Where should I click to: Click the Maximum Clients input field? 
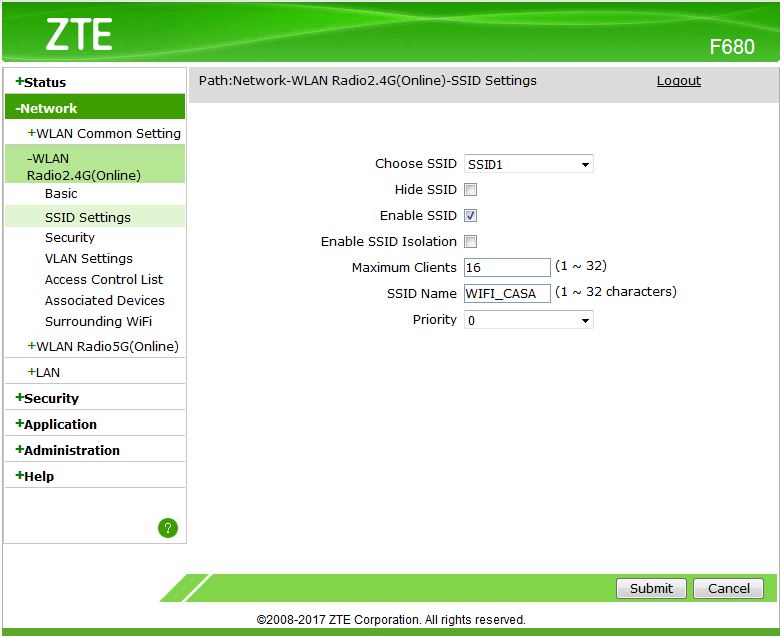pyautogui.click(x=507, y=268)
